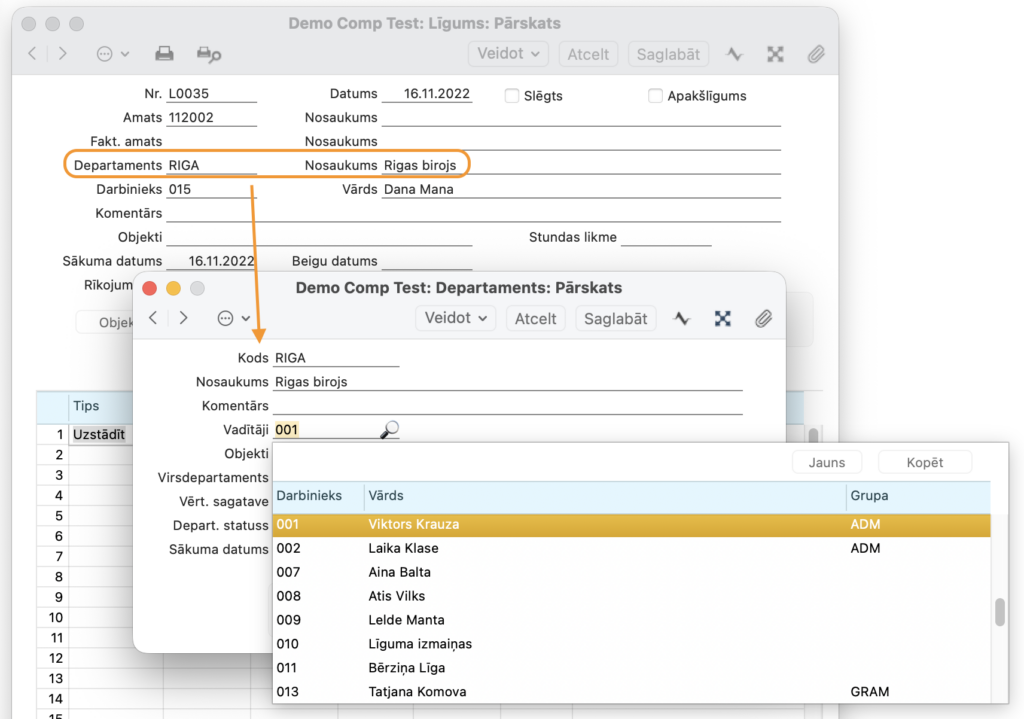1024x719 pixels.
Task: Open the Veidot dropdown in Līgums window
Action: (x=508, y=54)
